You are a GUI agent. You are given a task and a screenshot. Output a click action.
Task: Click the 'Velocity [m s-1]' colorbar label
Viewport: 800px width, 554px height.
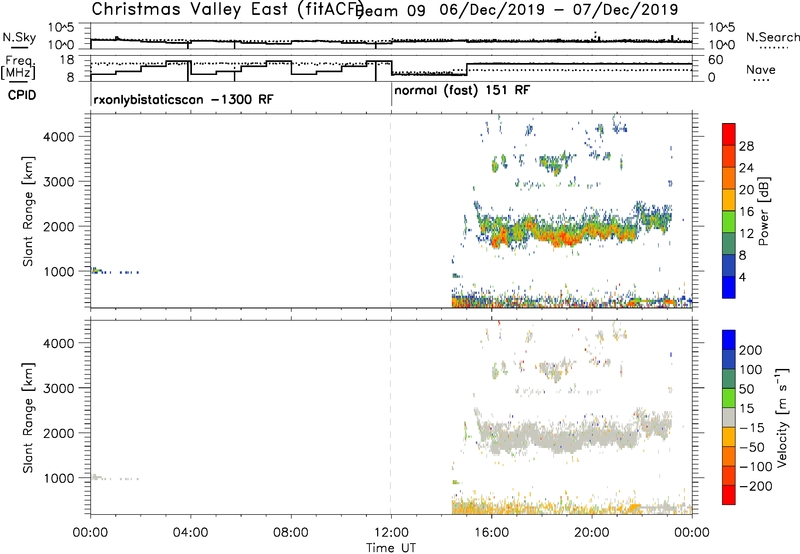coord(783,417)
